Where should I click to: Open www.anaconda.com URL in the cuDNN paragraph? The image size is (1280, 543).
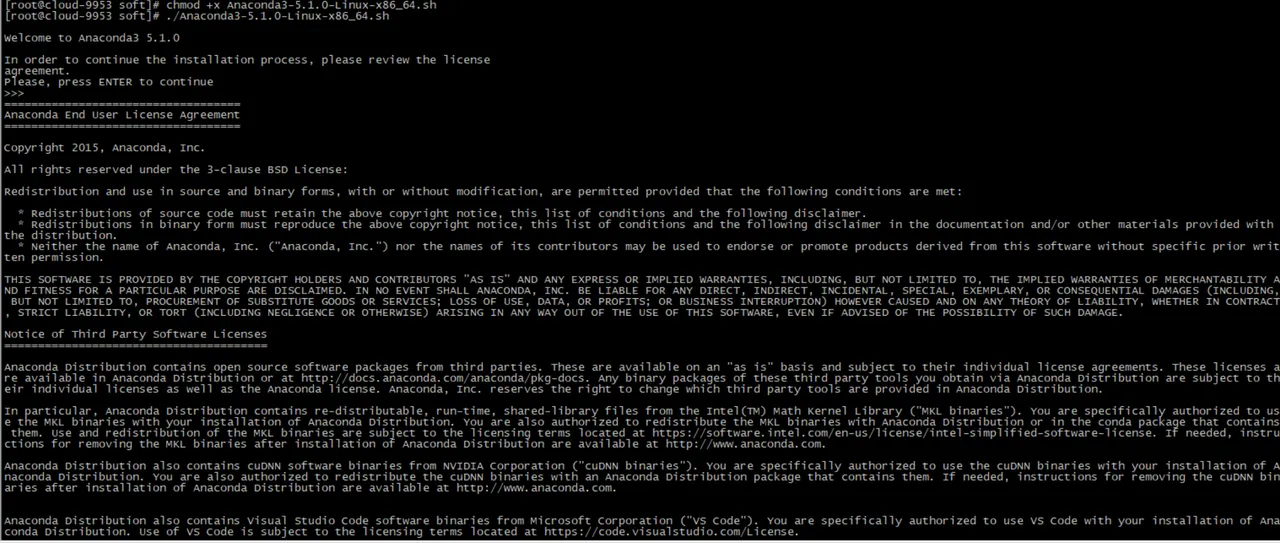click(x=535, y=488)
